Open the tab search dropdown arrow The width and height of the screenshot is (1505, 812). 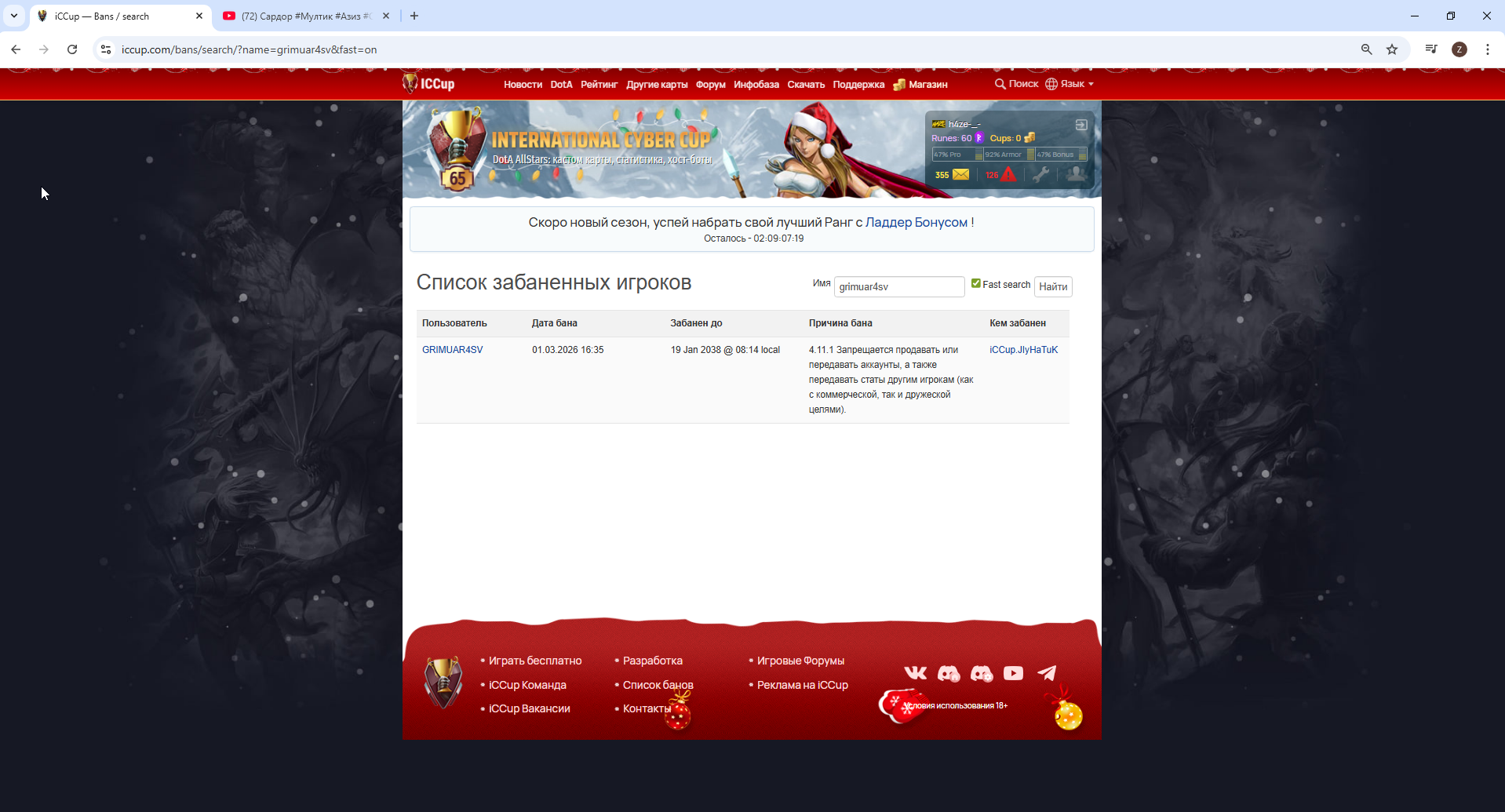pos(14,16)
